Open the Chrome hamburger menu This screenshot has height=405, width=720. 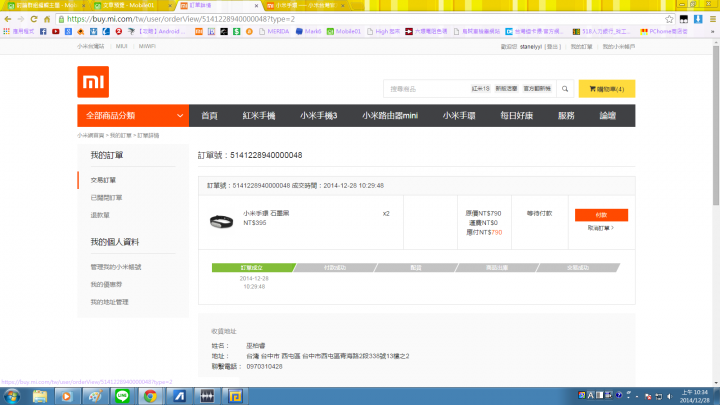pyautogui.click(x=713, y=19)
